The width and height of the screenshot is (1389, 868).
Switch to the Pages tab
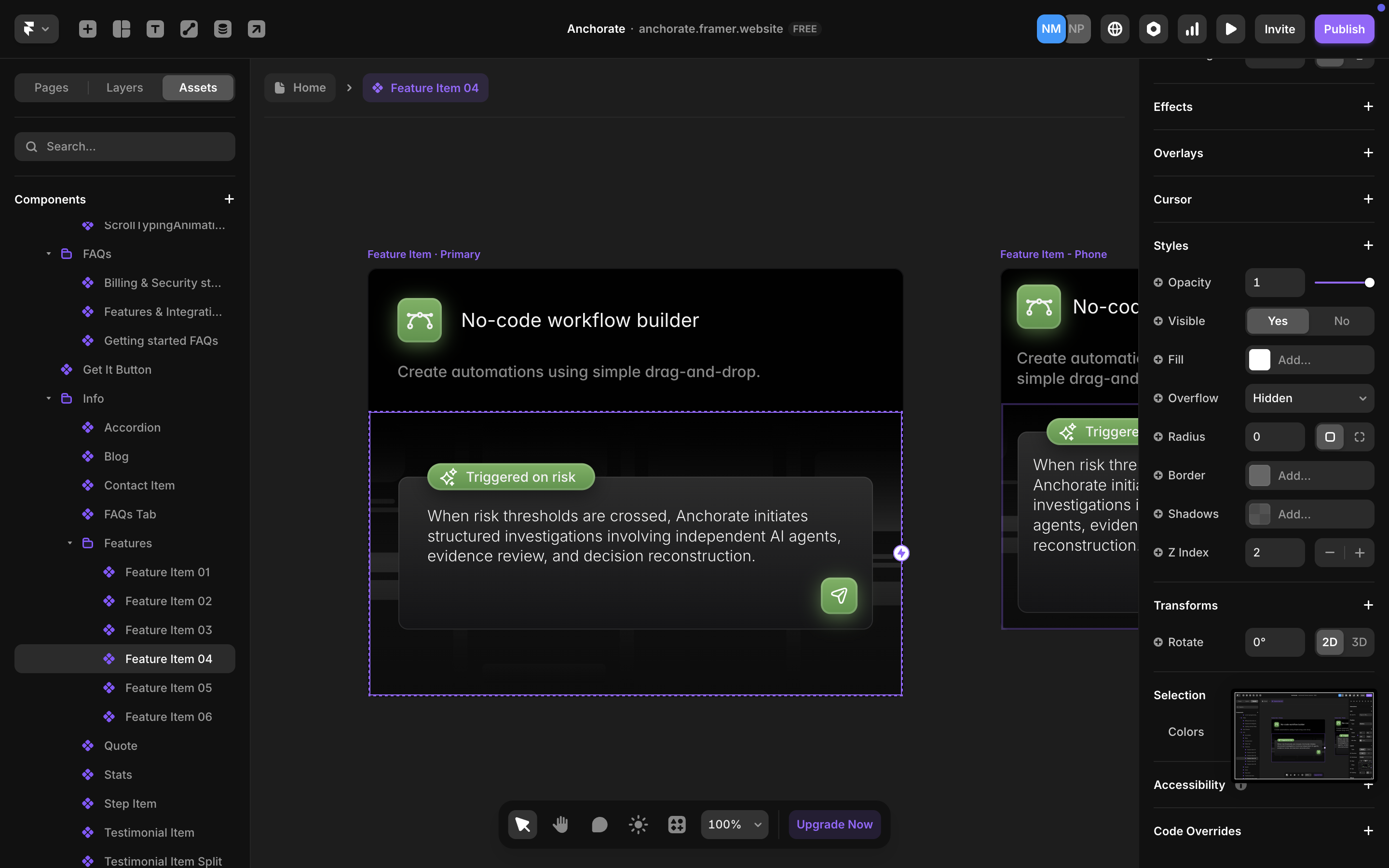[x=51, y=87]
